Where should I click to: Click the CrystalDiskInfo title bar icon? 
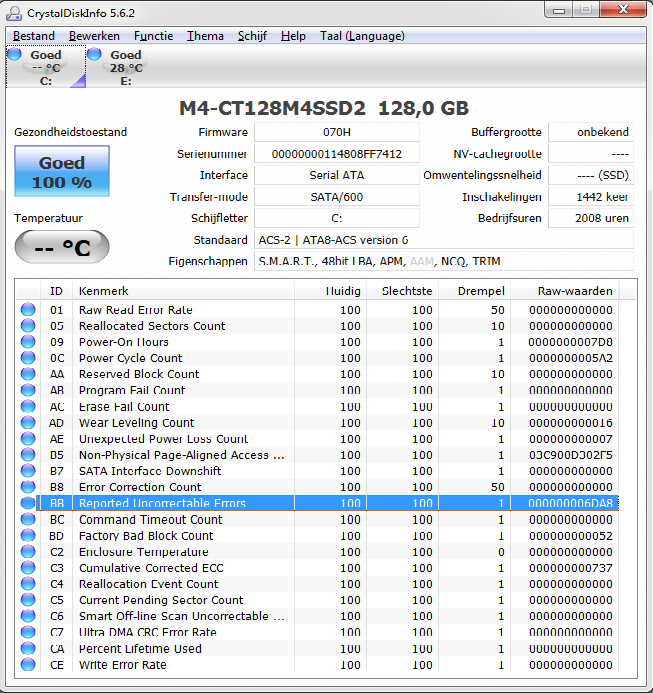pyautogui.click(x=13, y=13)
